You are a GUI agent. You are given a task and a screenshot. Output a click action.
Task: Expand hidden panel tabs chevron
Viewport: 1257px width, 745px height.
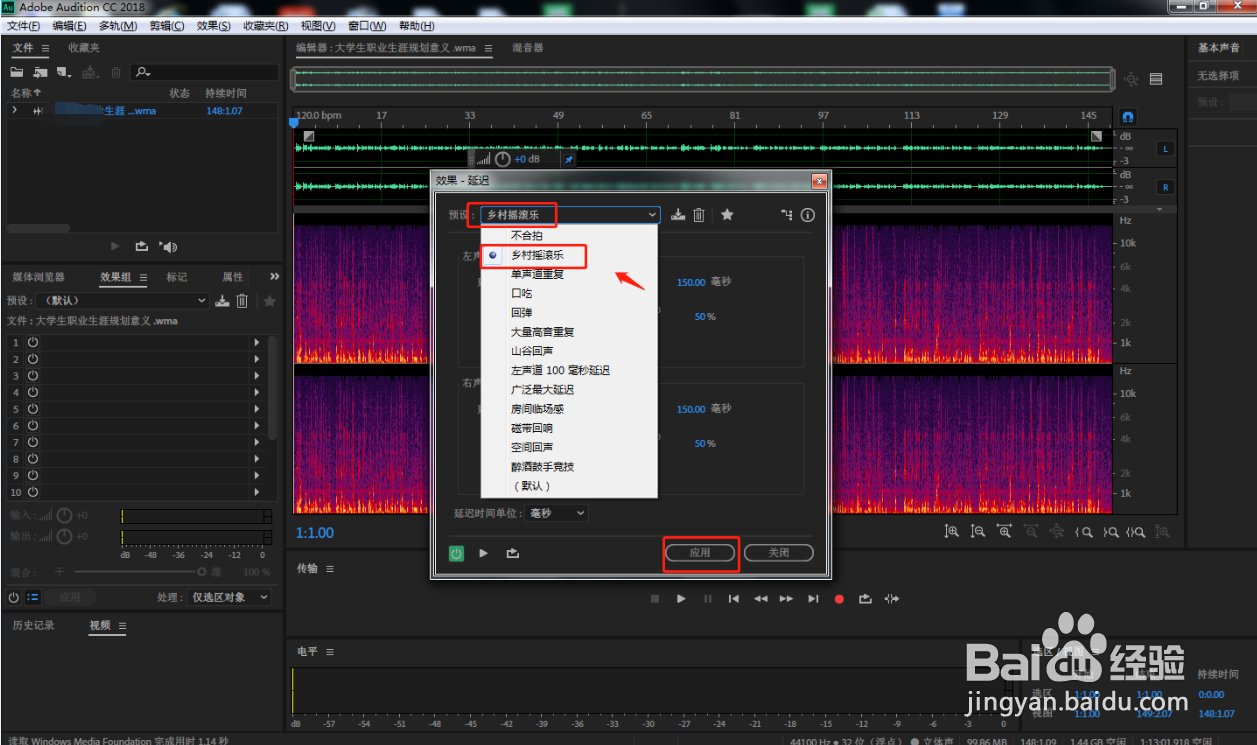pos(274,277)
